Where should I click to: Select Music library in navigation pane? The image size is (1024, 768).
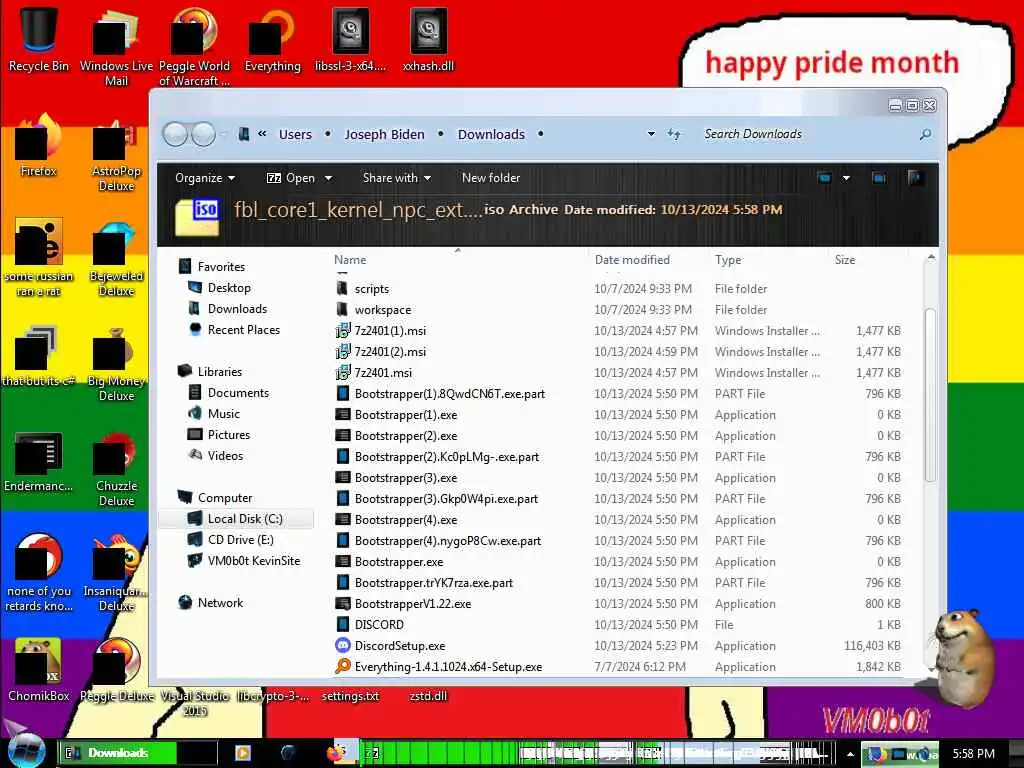coord(223,413)
